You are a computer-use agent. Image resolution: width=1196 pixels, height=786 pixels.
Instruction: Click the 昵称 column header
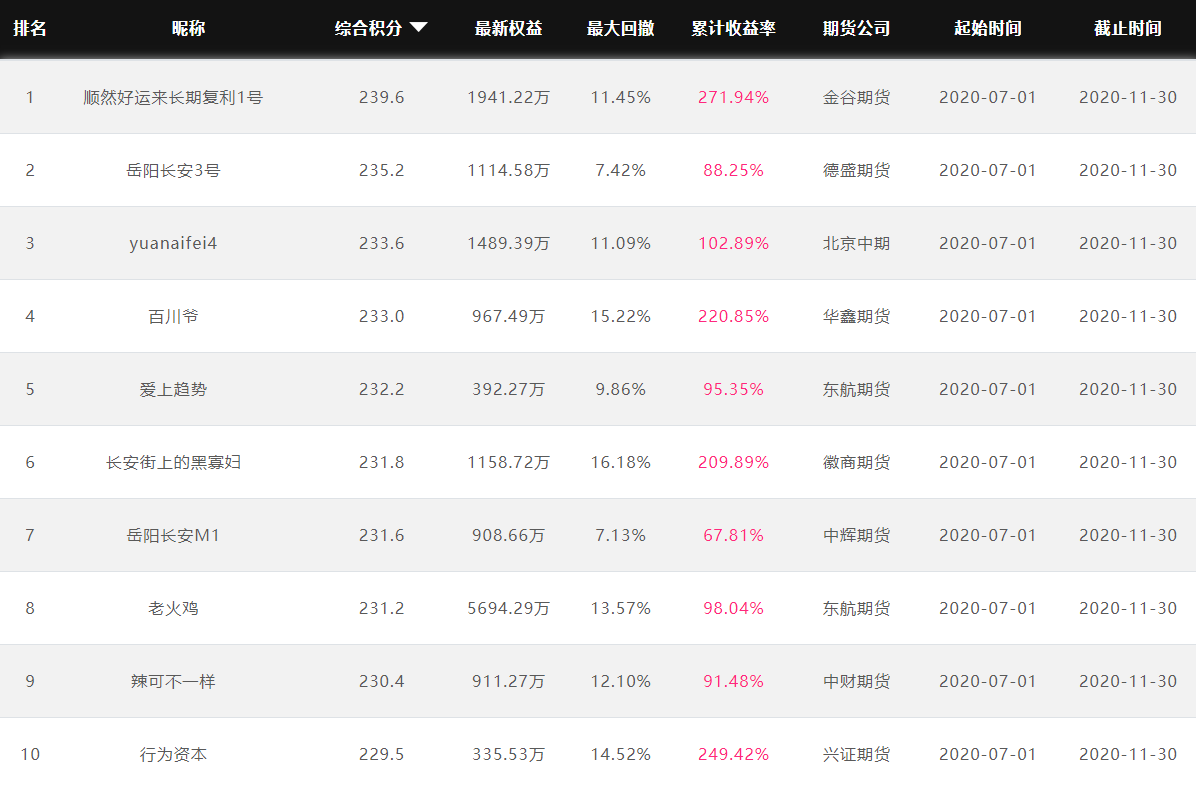click(188, 28)
